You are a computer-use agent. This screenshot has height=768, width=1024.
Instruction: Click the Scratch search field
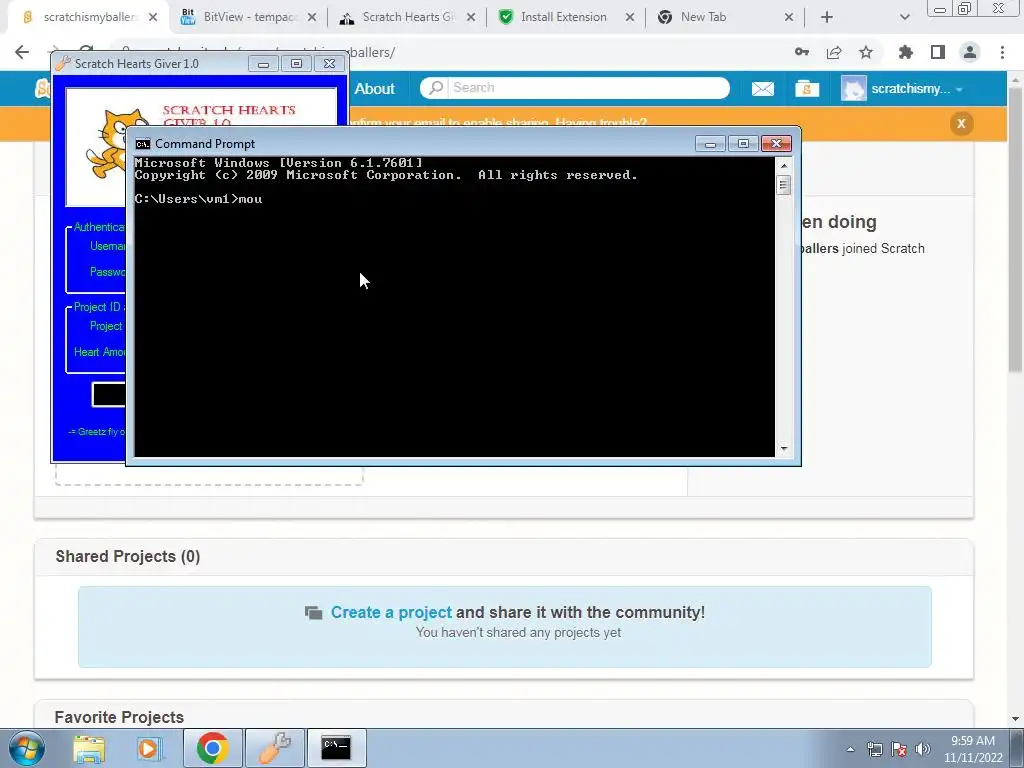click(575, 88)
